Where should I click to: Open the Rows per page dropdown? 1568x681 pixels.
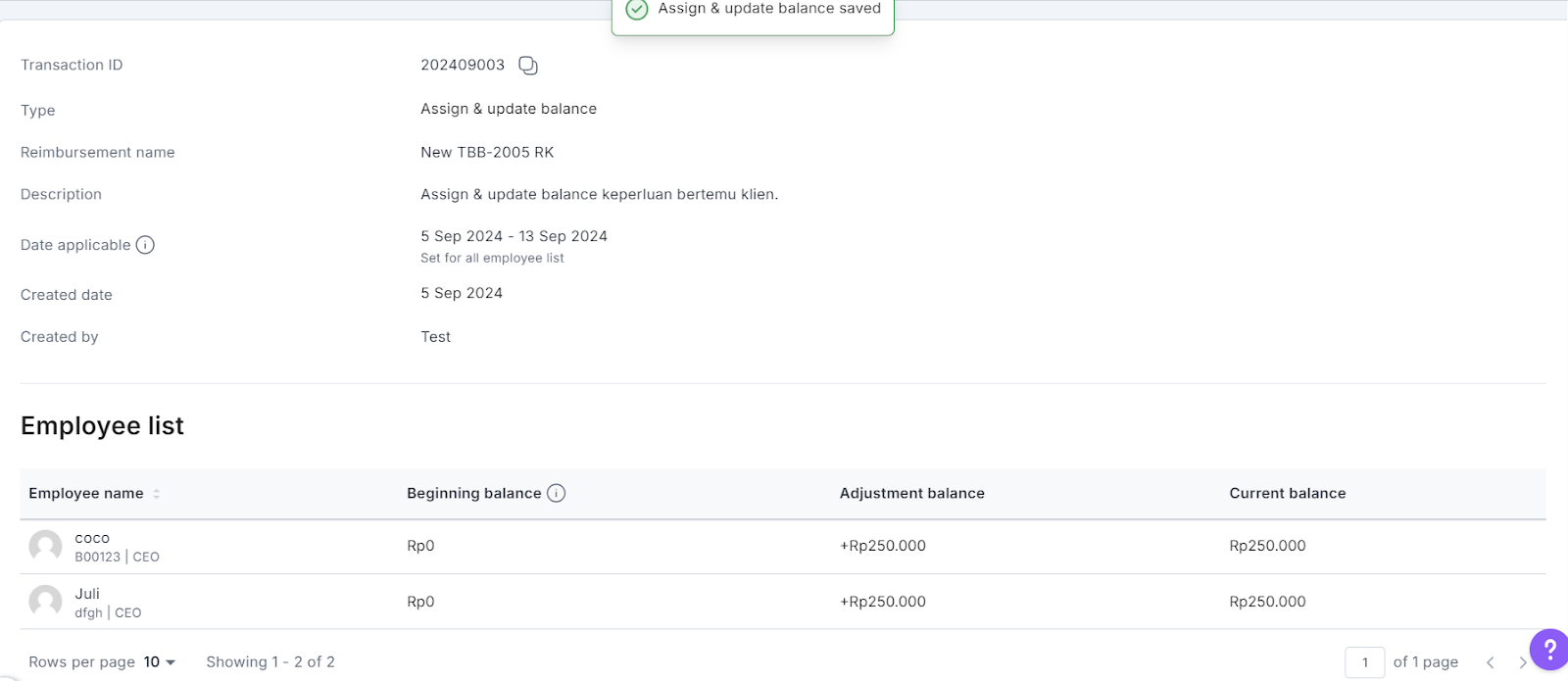[x=160, y=662]
